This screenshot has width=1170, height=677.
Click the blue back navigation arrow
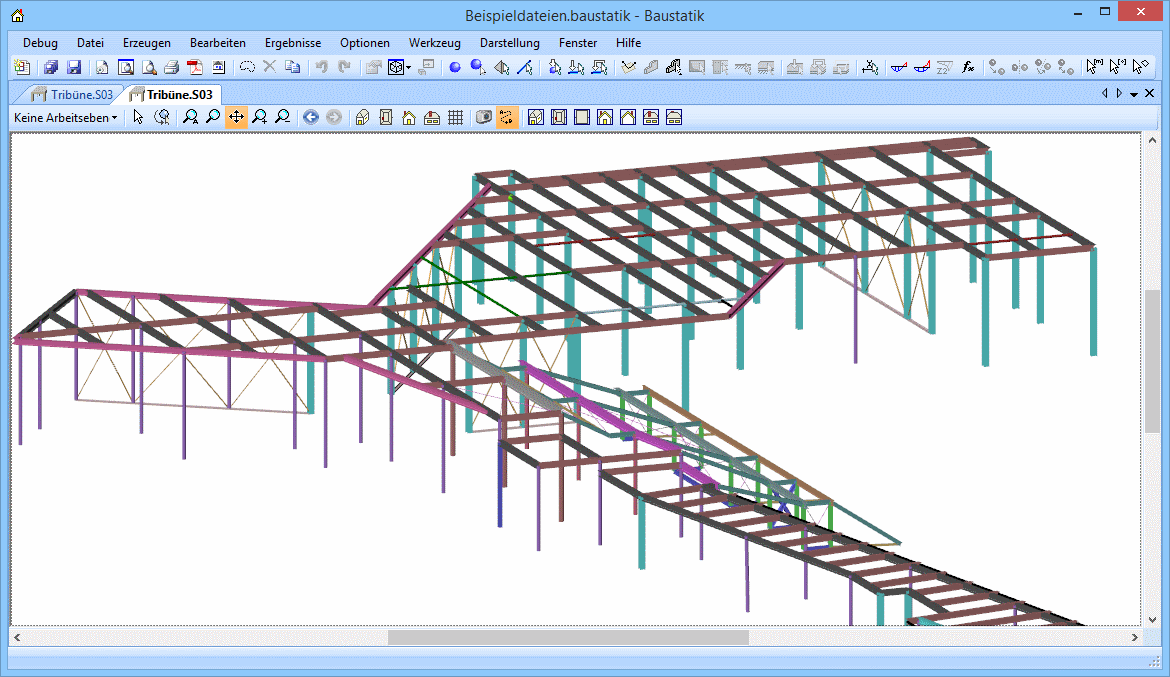[310, 117]
